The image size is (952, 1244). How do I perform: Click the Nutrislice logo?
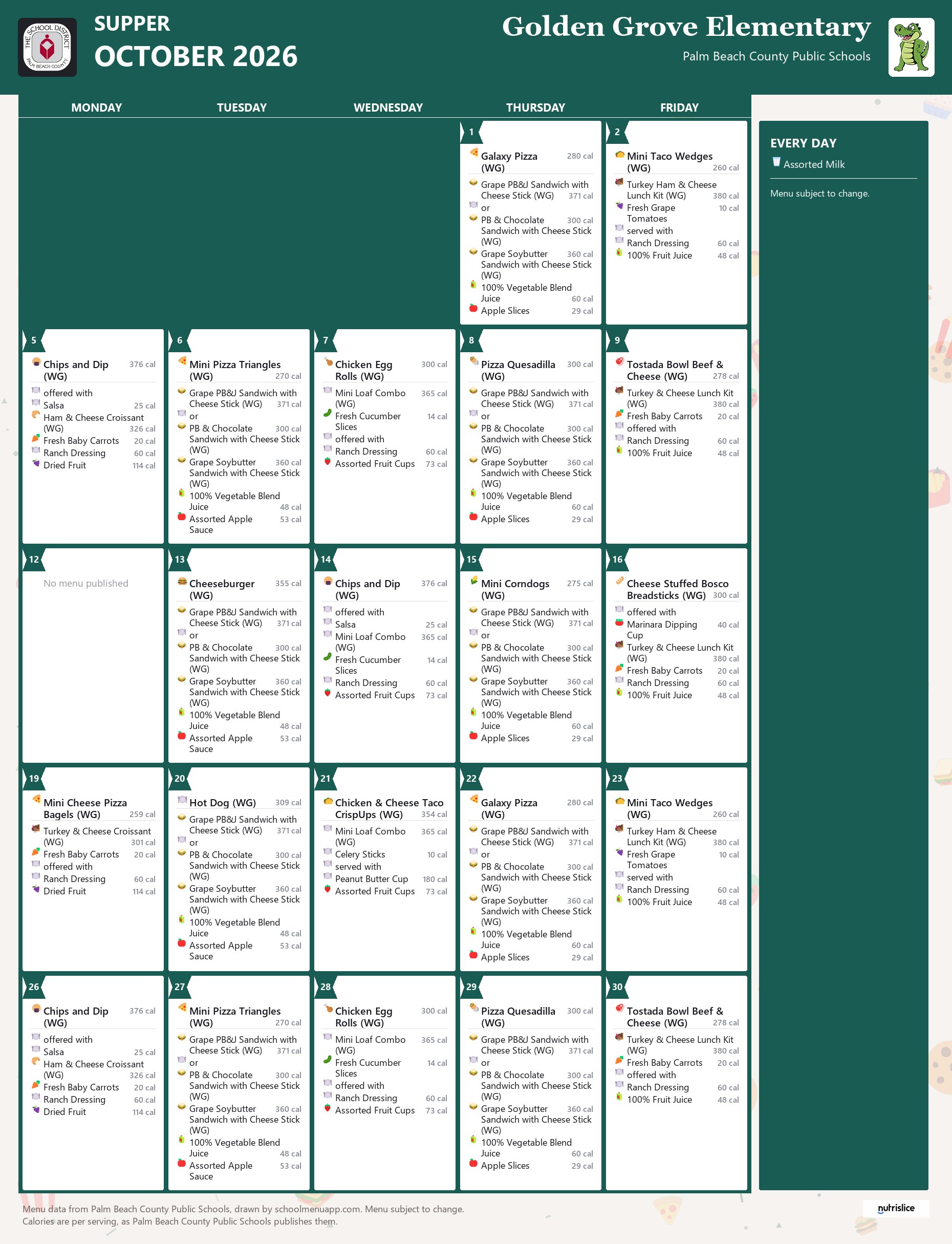point(896,1208)
